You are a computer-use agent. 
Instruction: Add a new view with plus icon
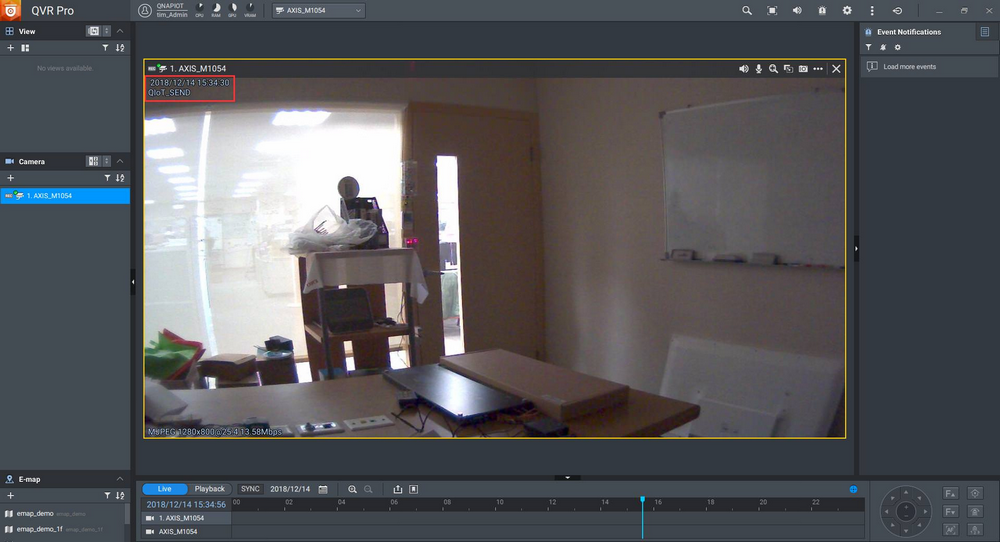coord(10,48)
